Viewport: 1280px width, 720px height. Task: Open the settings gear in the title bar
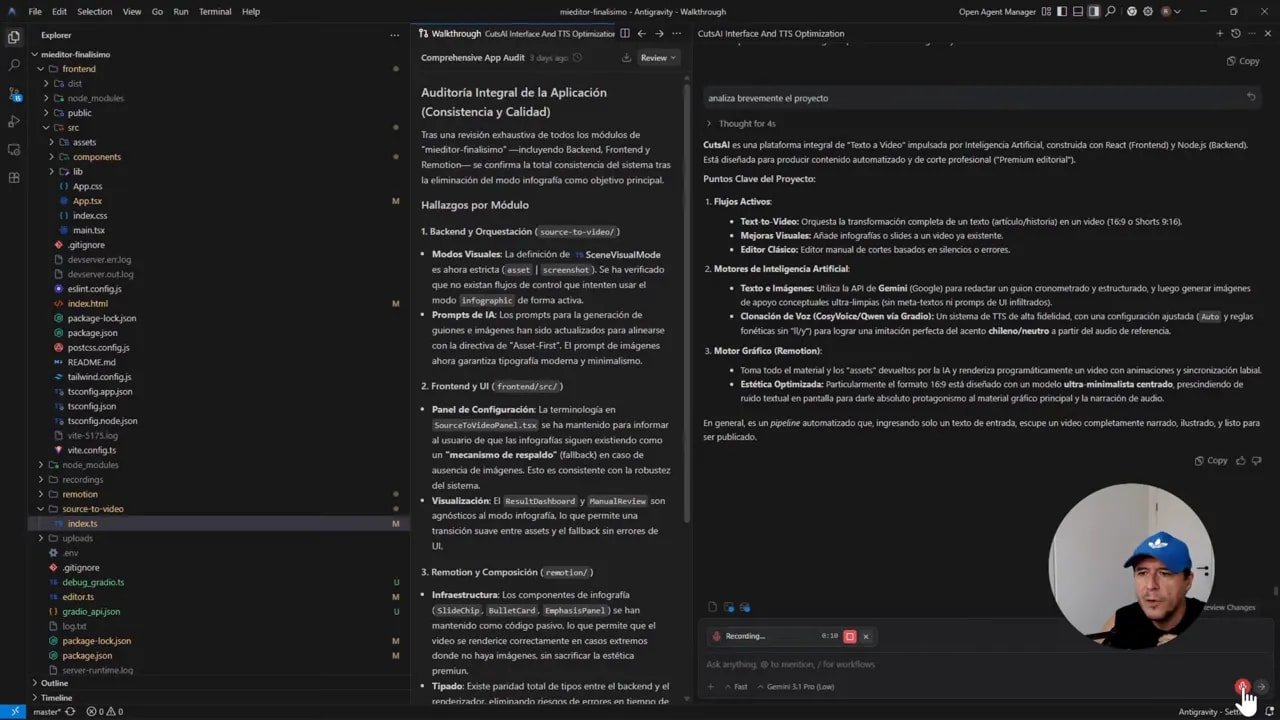[1148, 11]
